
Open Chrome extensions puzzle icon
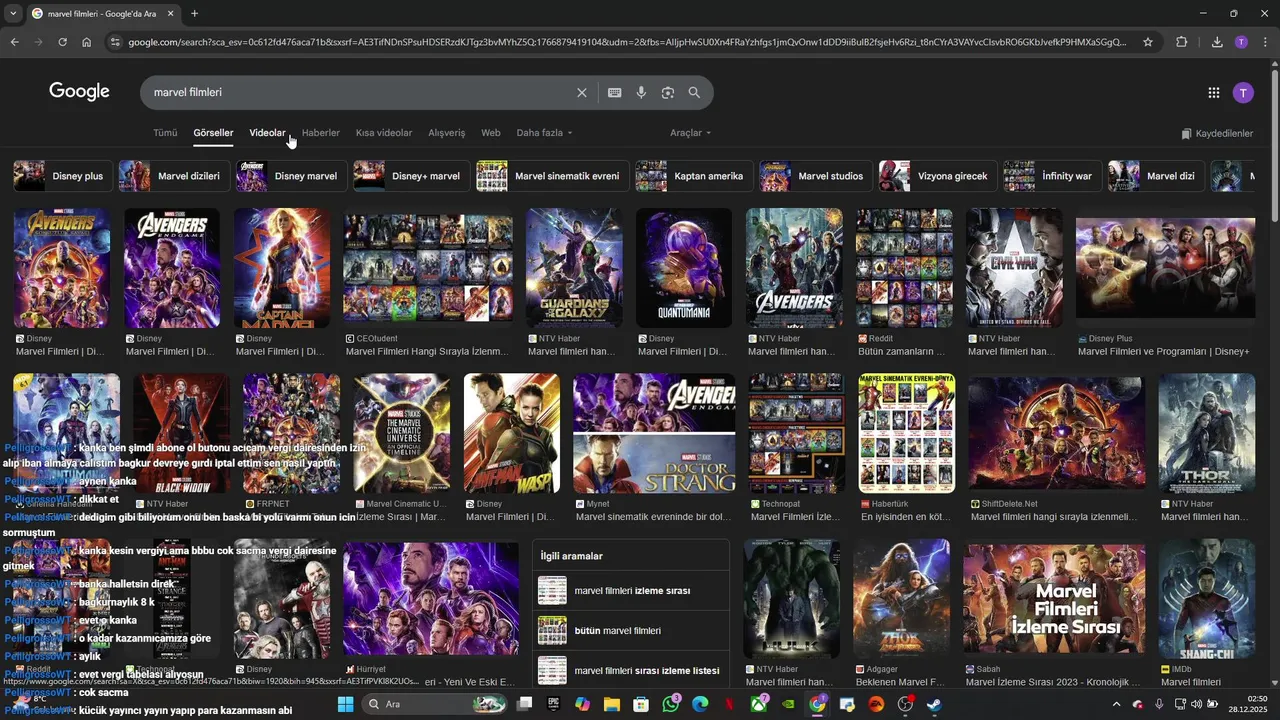(x=1182, y=42)
